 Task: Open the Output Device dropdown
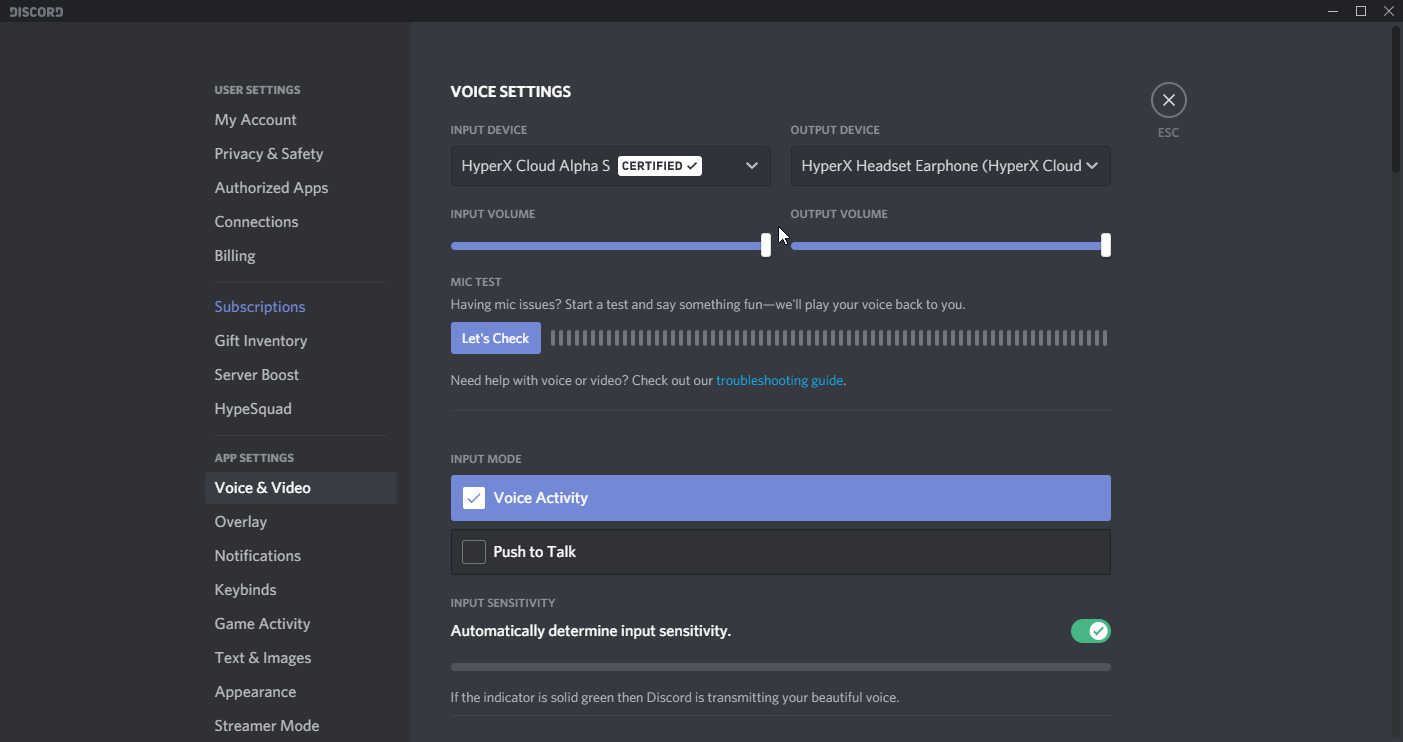click(x=1091, y=166)
